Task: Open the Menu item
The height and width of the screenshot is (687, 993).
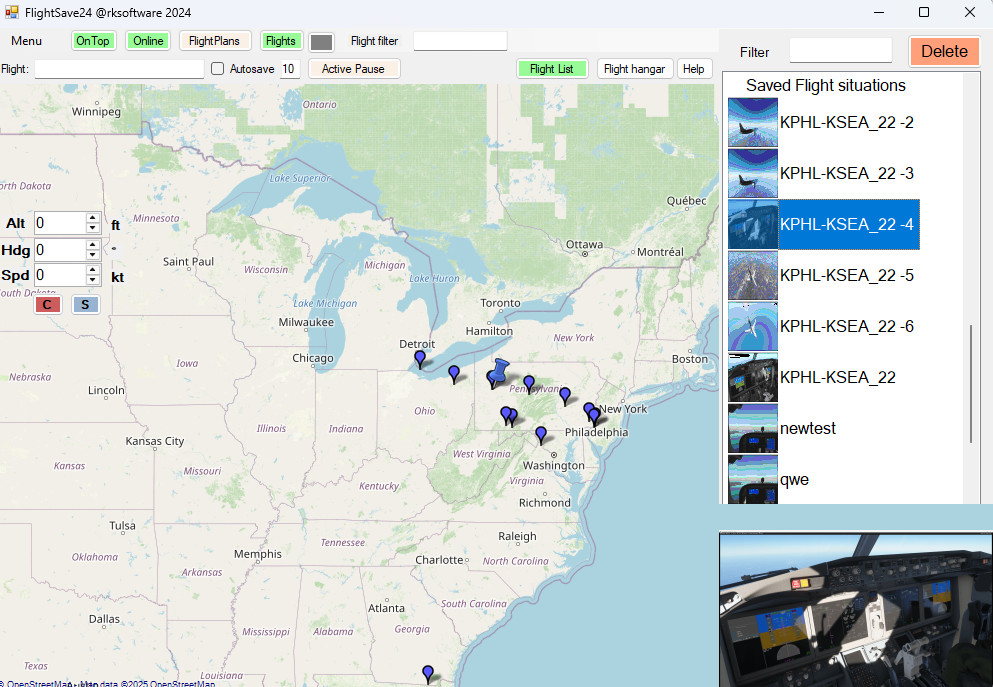Action: (27, 41)
